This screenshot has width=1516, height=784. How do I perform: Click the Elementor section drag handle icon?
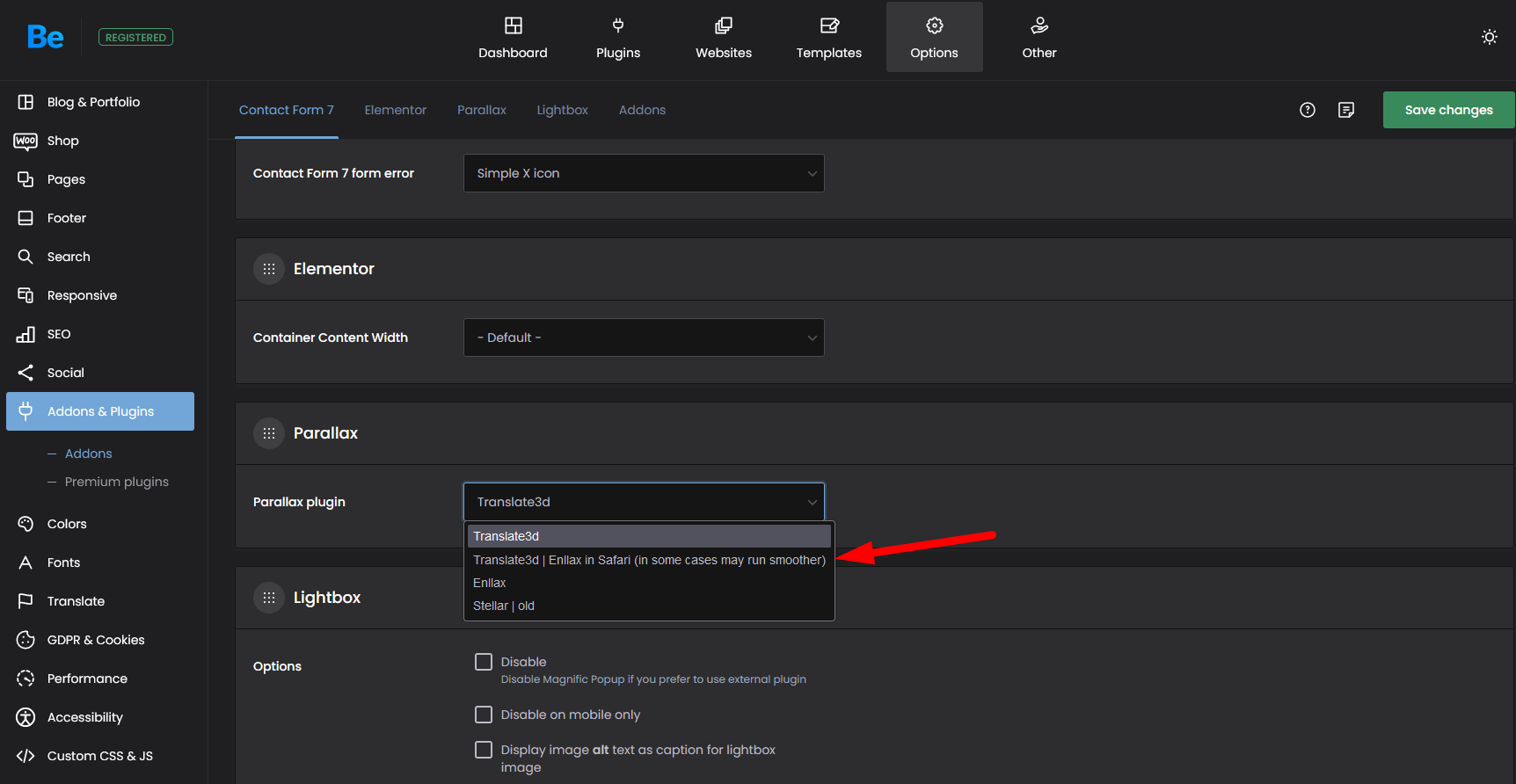pos(269,269)
